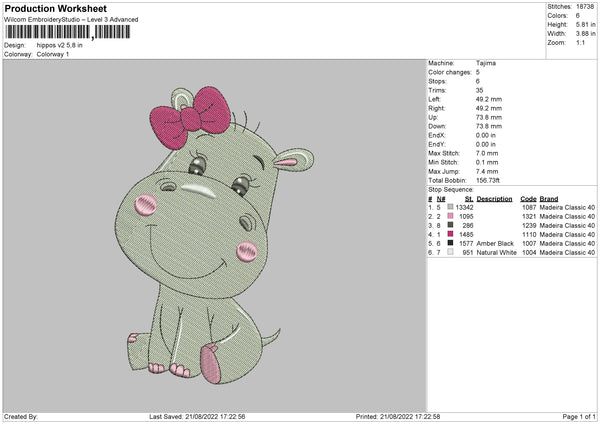Click stitch count '13342' in stop row 1

(x=465, y=207)
